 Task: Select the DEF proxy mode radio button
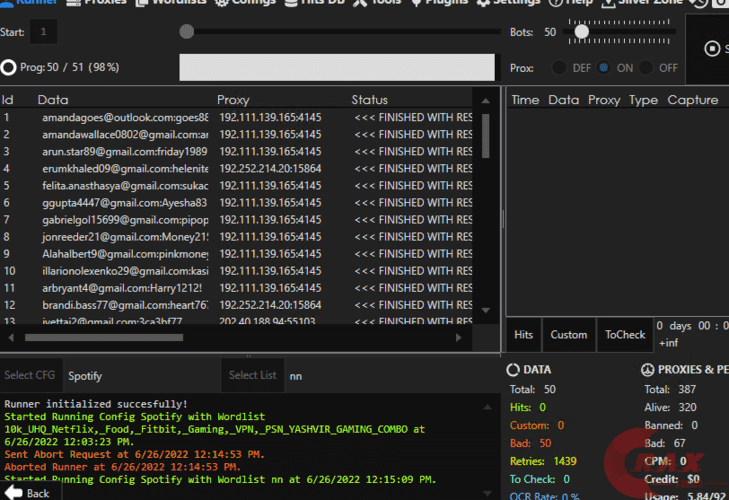[x=558, y=68]
